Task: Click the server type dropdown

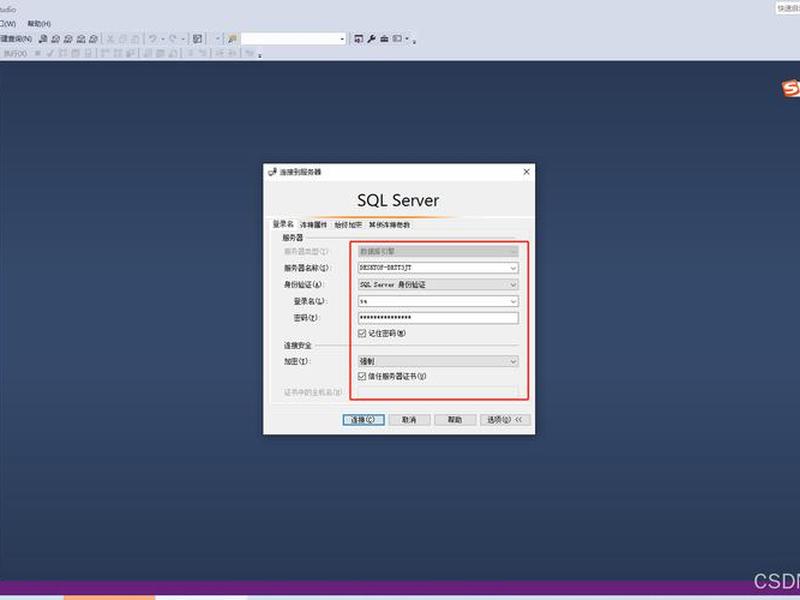Action: pyautogui.click(x=438, y=251)
